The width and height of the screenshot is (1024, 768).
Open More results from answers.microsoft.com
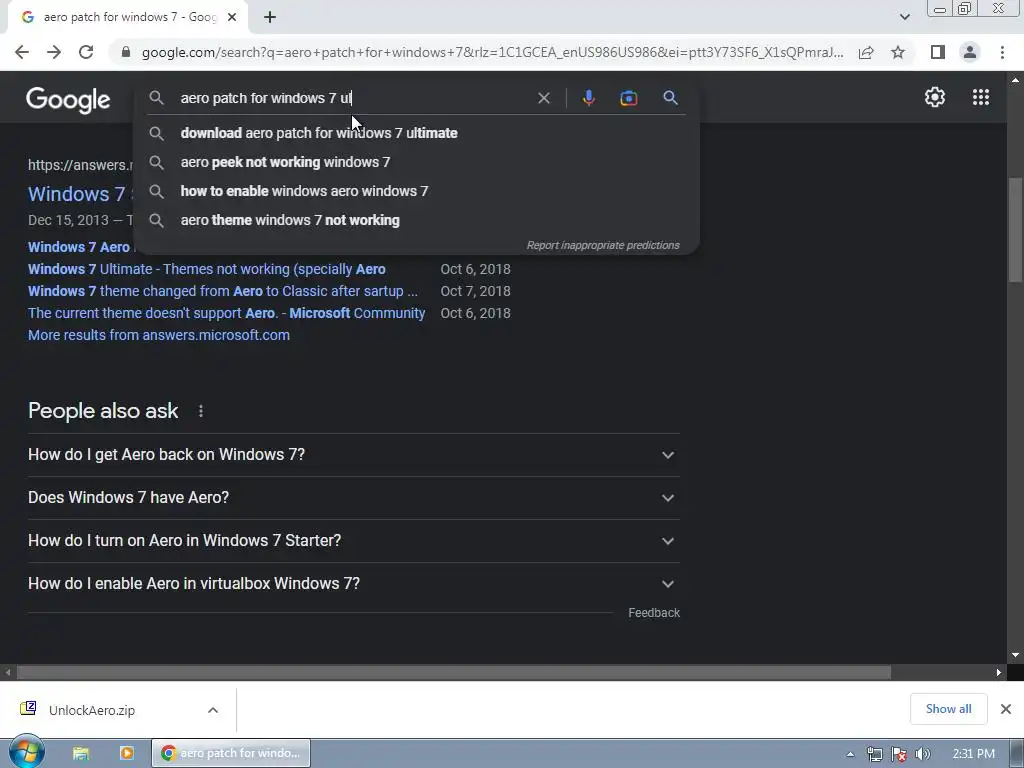159,335
